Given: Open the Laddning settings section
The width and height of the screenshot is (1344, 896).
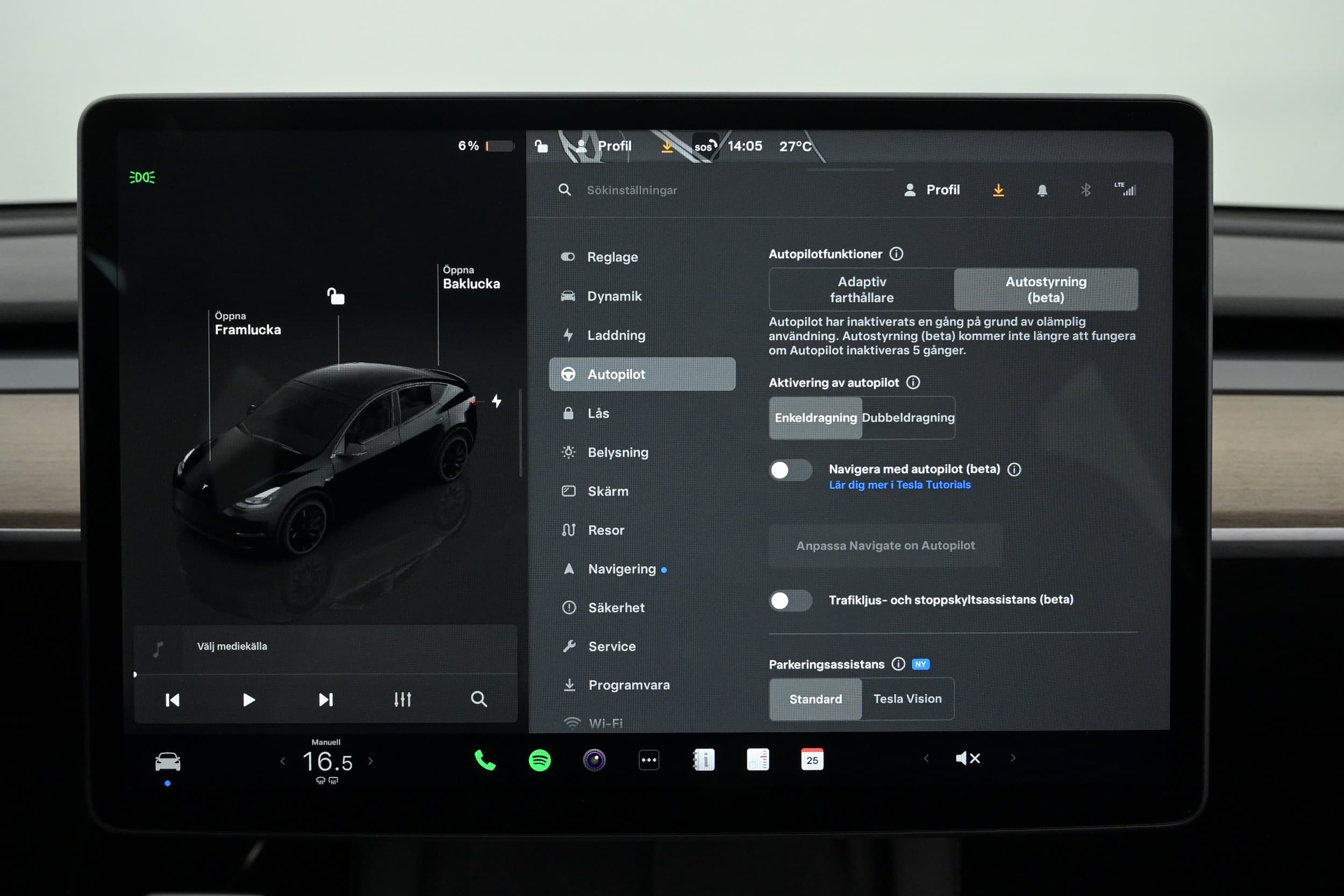Looking at the screenshot, I should (642, 335).
